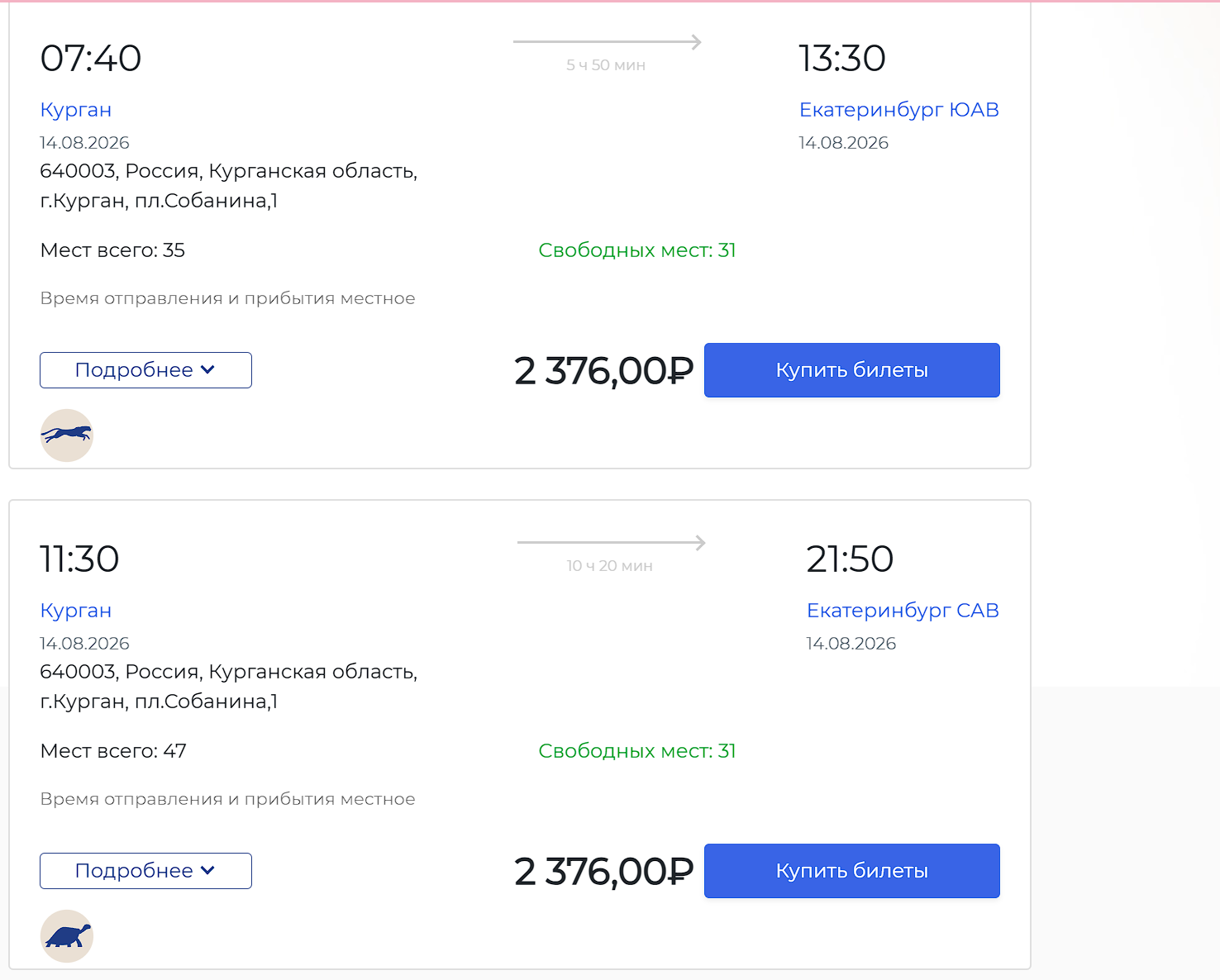1220x980 pixels.
Task: Select the 21:50 arrival time
Action: tap(850, 559)
